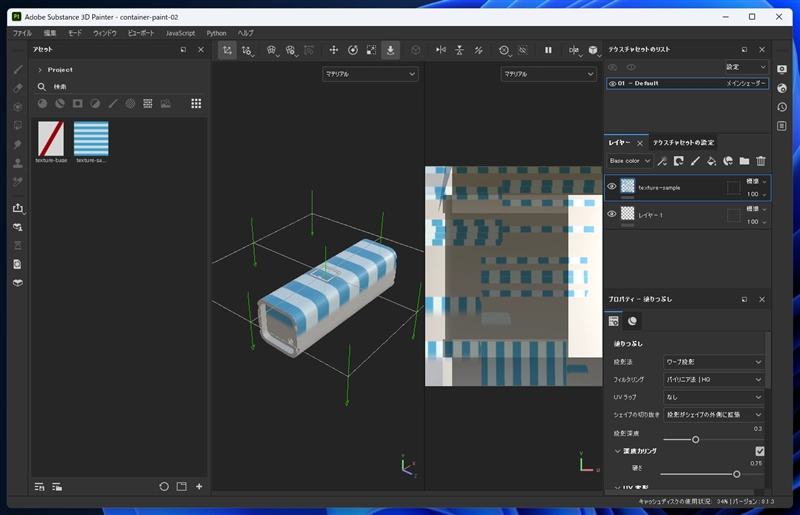Open the Python menu
Screen dimensions: 800x515
[x=216, y=33]
